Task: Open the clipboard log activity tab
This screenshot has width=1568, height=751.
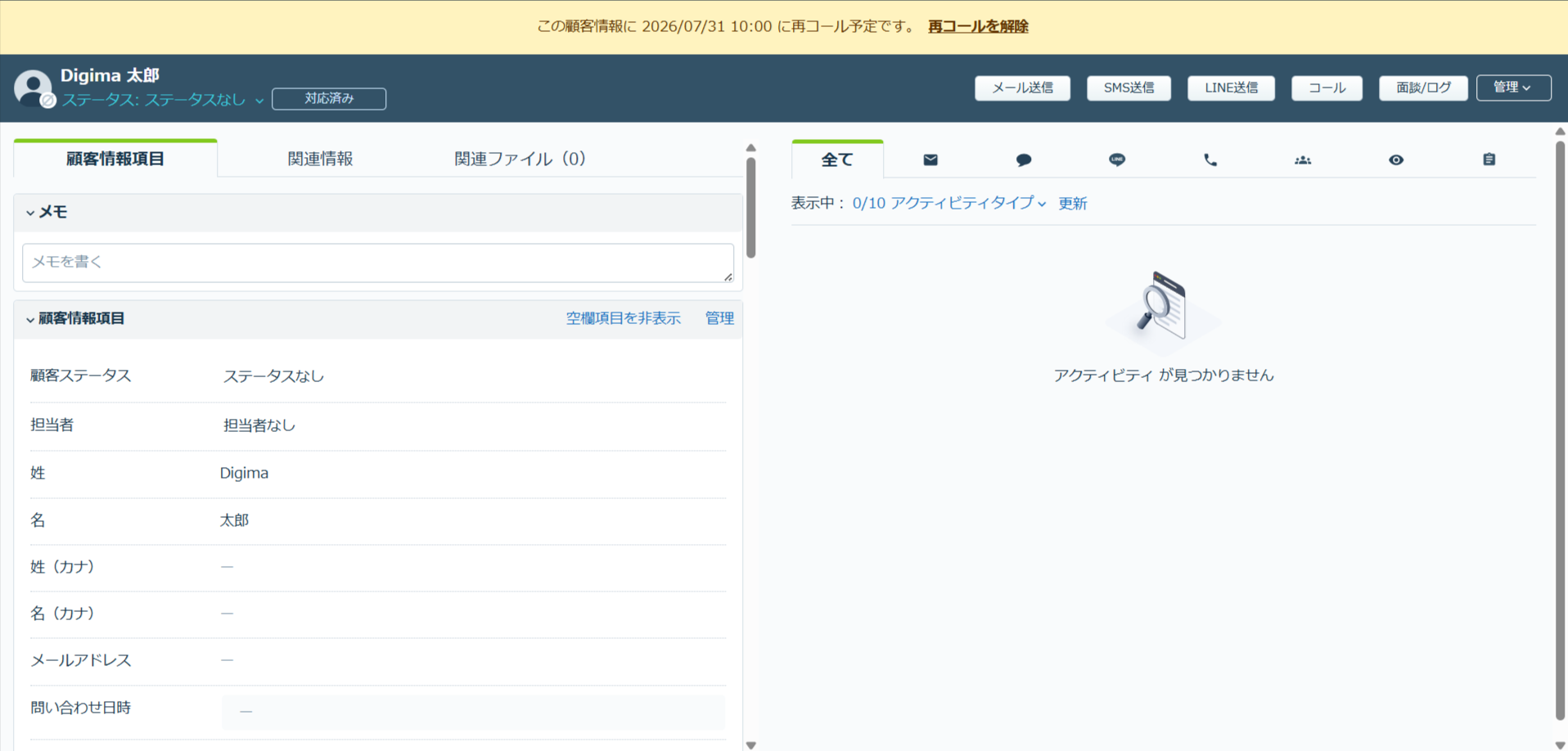Action: [x=1489, y=160]
